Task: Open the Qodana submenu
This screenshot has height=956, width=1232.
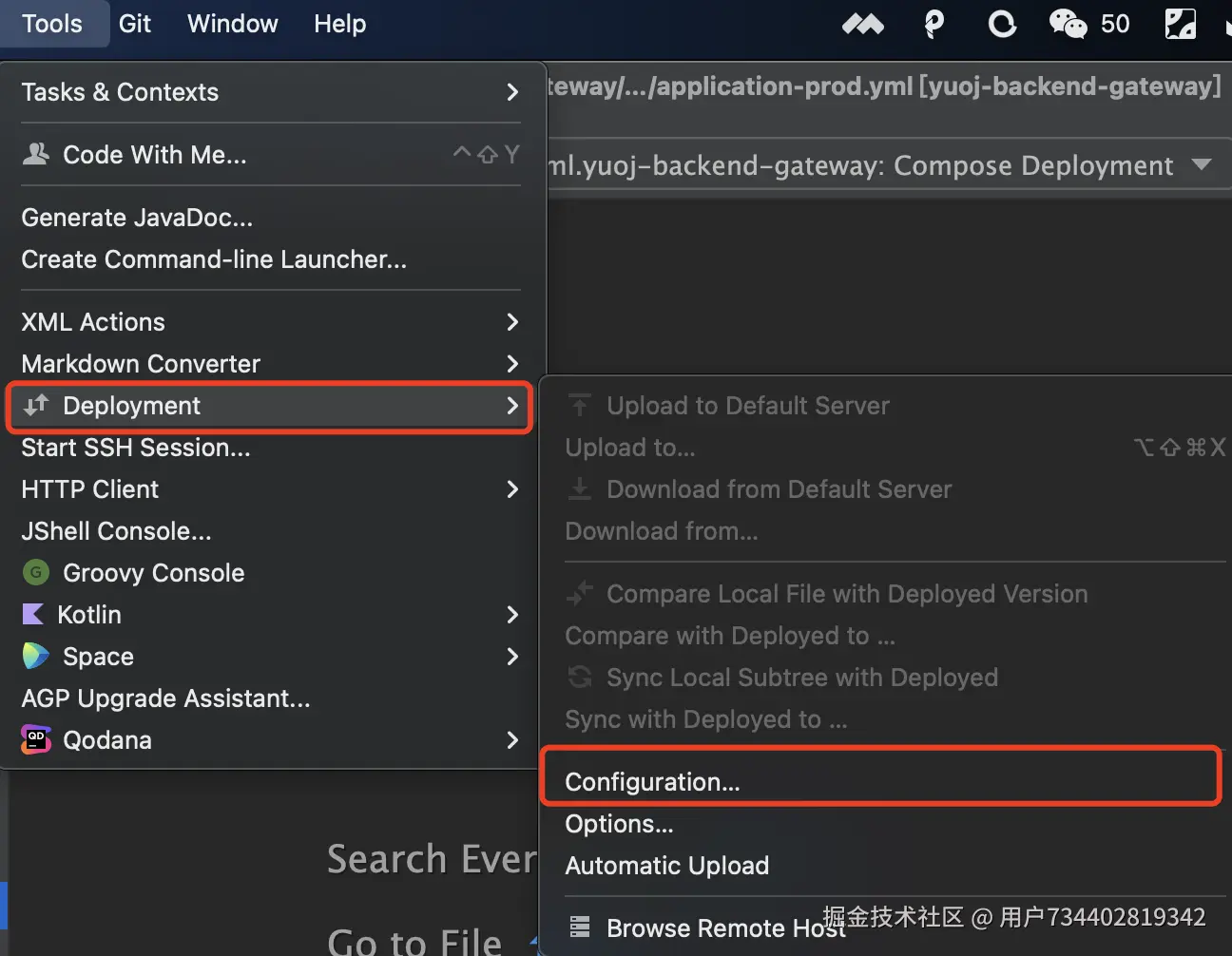Action: click(x=271, y=740)
